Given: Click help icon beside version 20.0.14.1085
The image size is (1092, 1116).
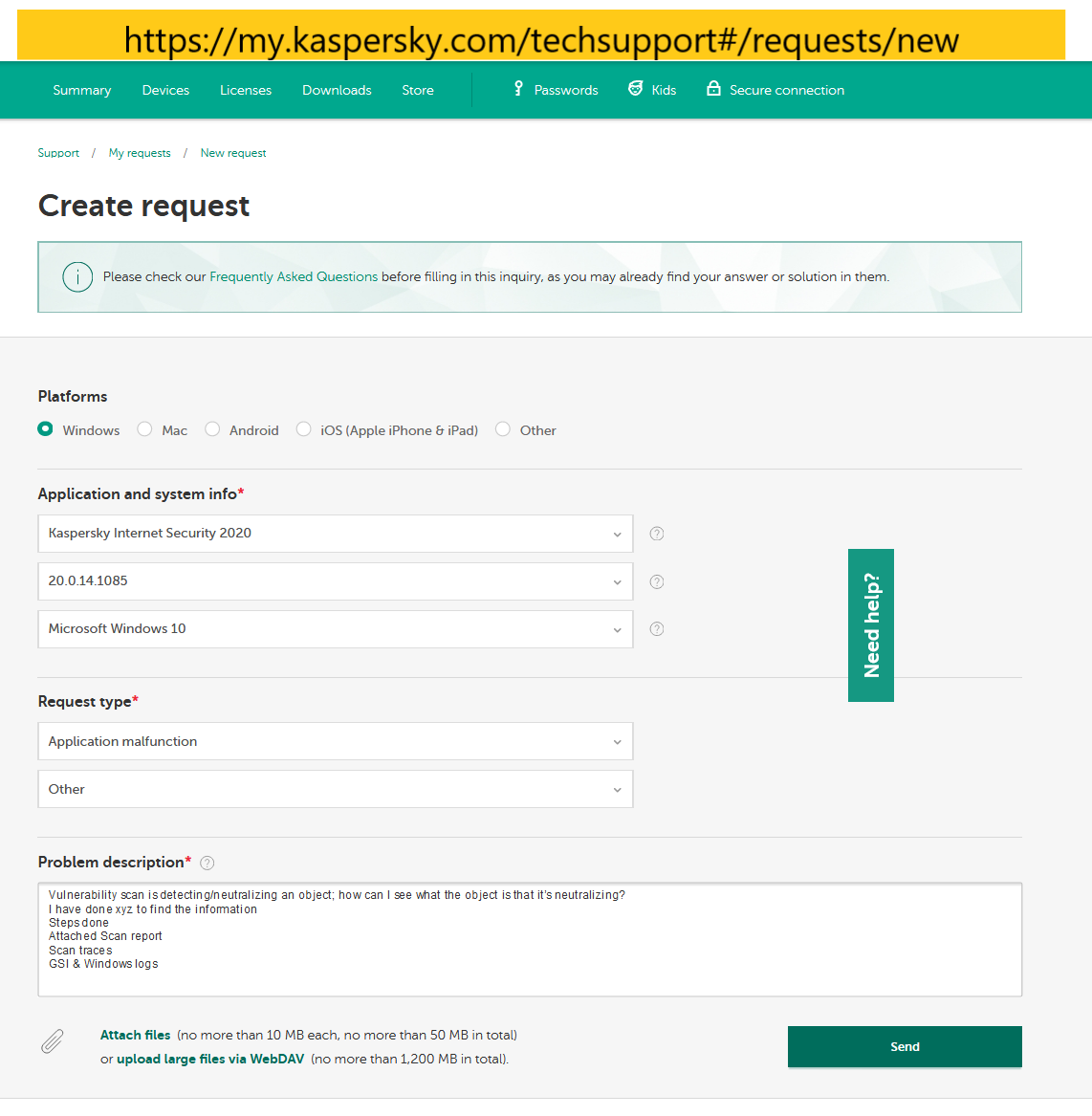Looking at the screenshot, I should point(657,581).
